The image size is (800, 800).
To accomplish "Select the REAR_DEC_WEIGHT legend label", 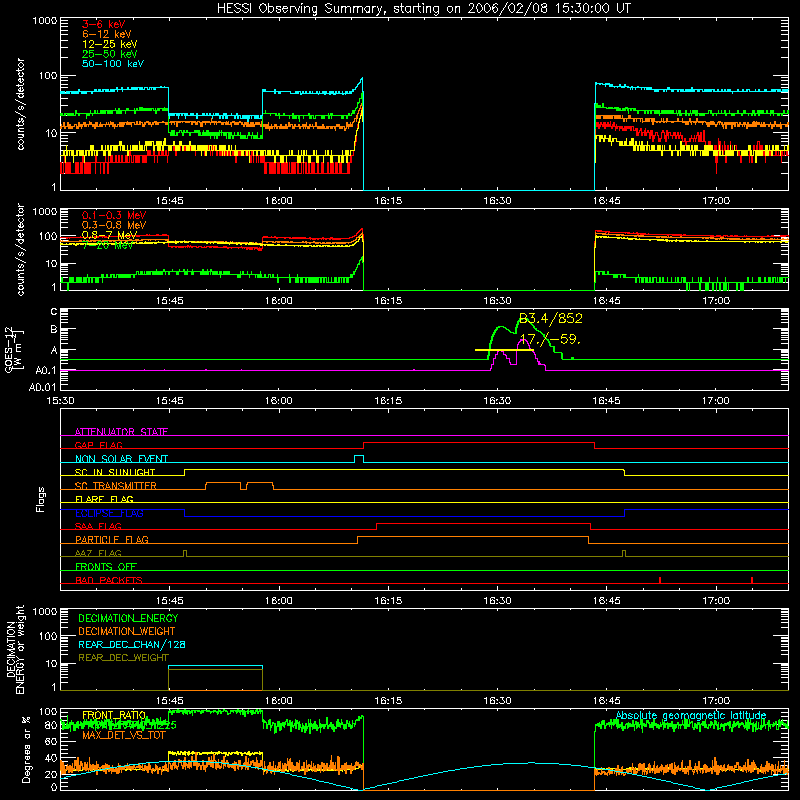I will click(123, 658).
